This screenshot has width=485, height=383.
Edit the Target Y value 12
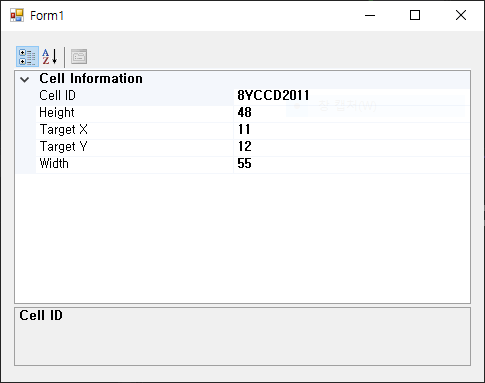click(352, 147)
